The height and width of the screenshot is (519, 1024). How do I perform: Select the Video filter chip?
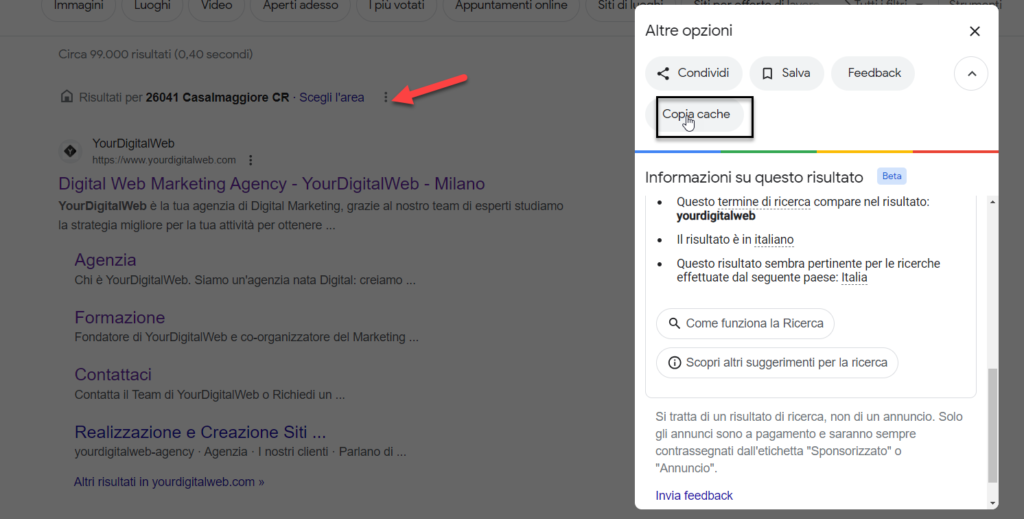pyautogui.click(x=216, y=7)
